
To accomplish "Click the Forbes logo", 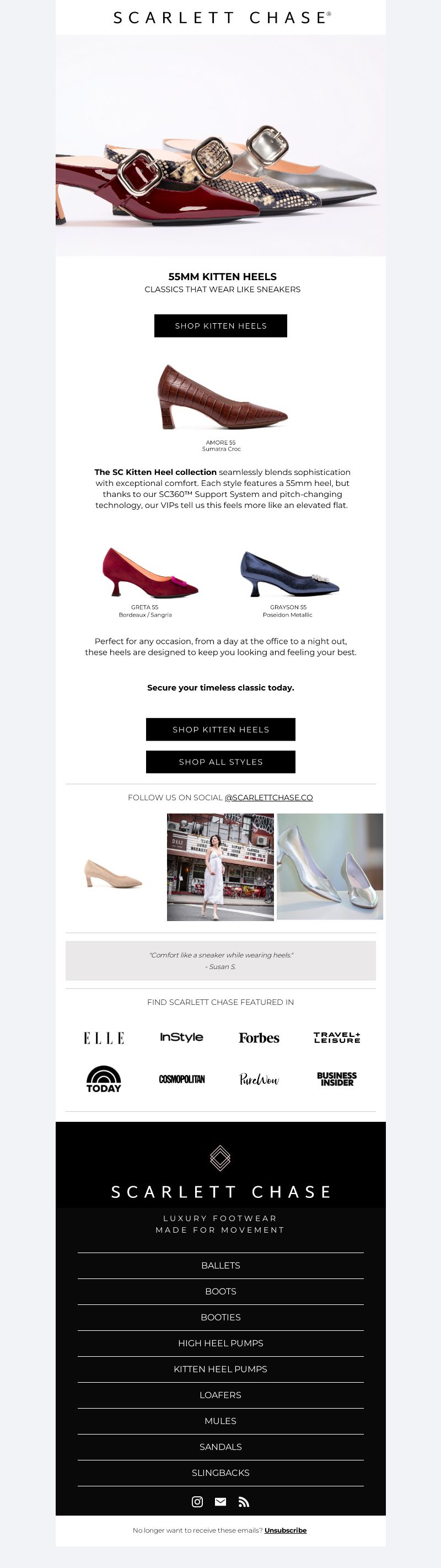I will pyautogui.click(x=259, y=1038).
